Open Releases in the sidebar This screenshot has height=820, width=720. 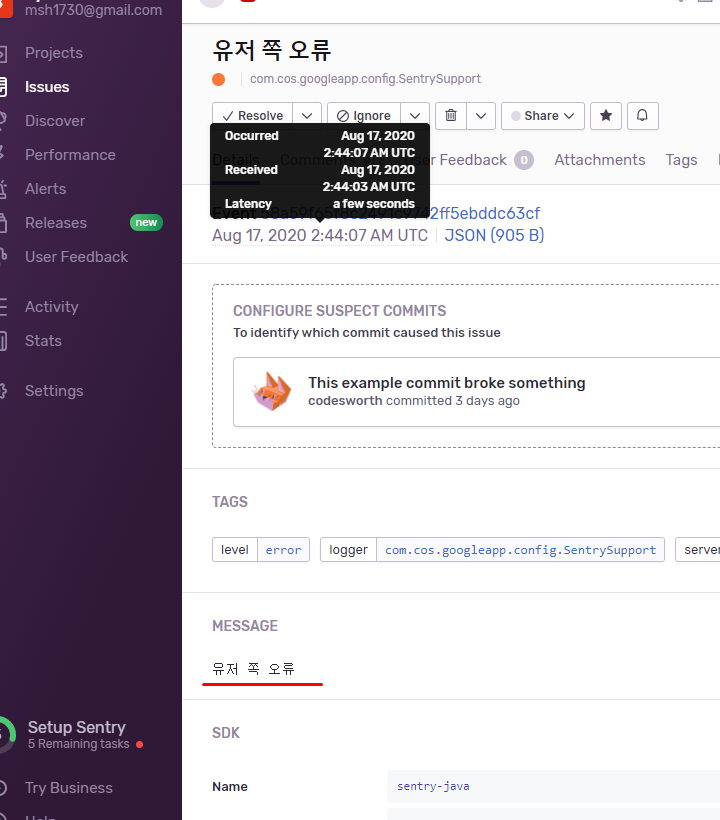[56, 223]
